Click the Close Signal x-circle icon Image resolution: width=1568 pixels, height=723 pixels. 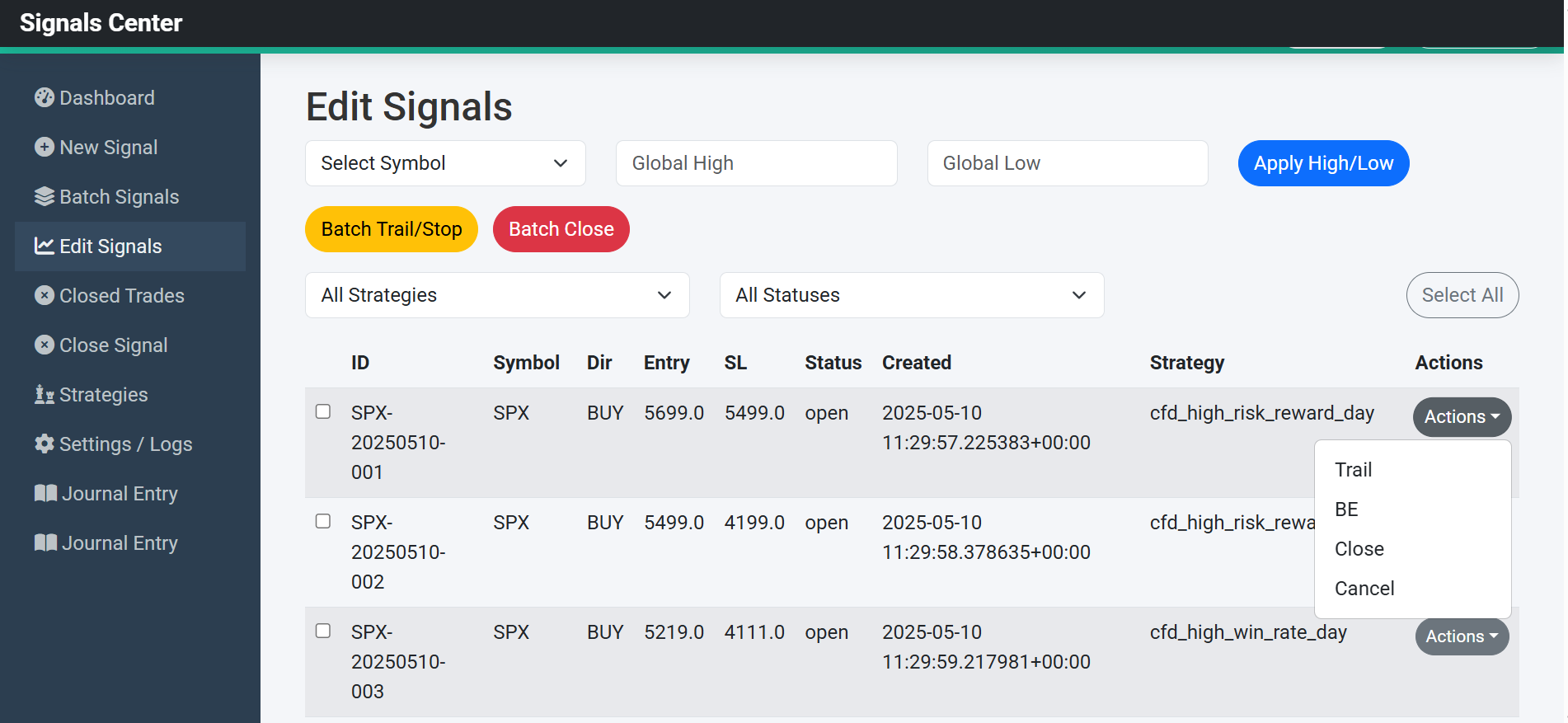click(45, 345)
